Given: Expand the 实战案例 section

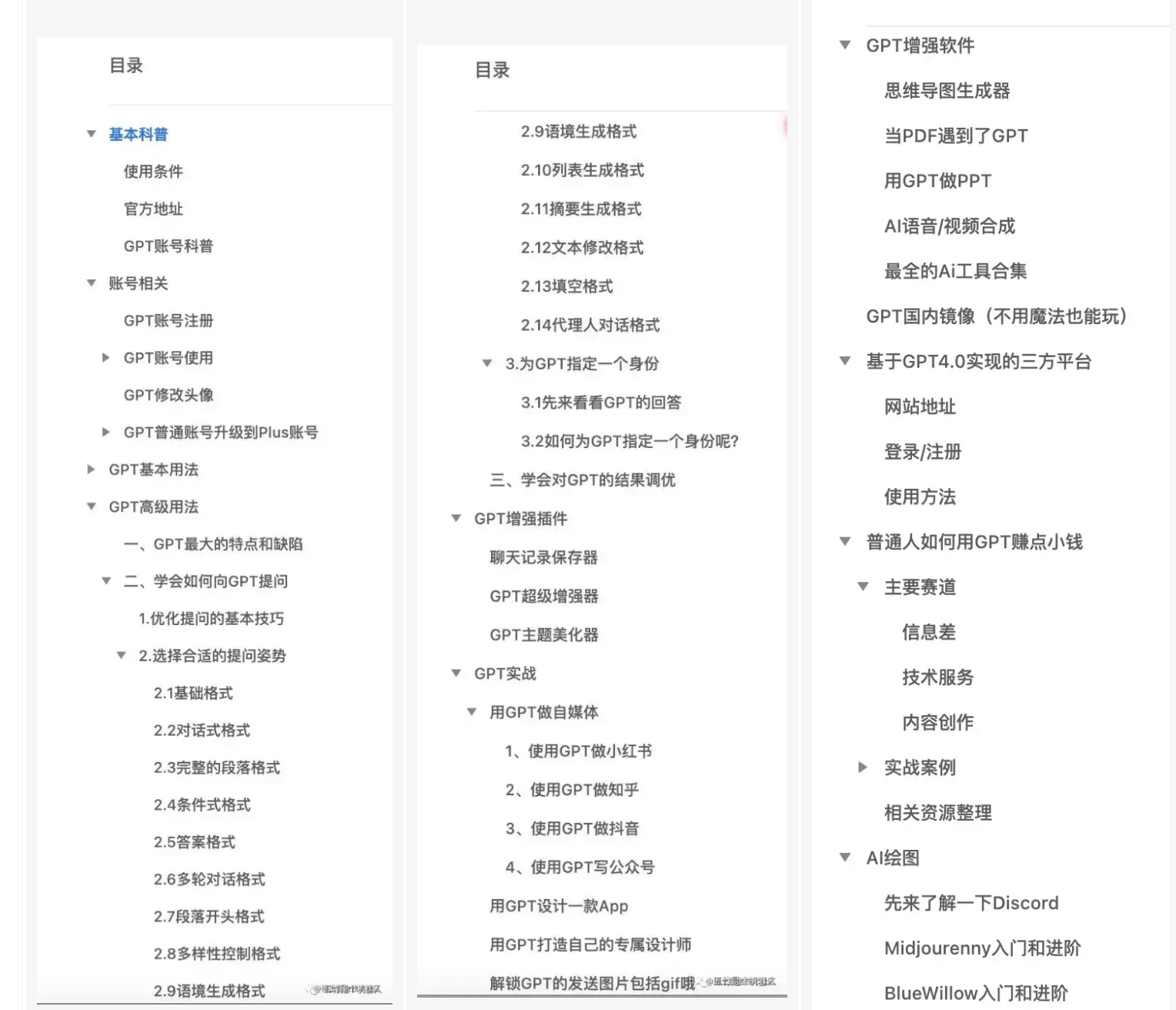Looking at the screenshot, I should (863, 767).
